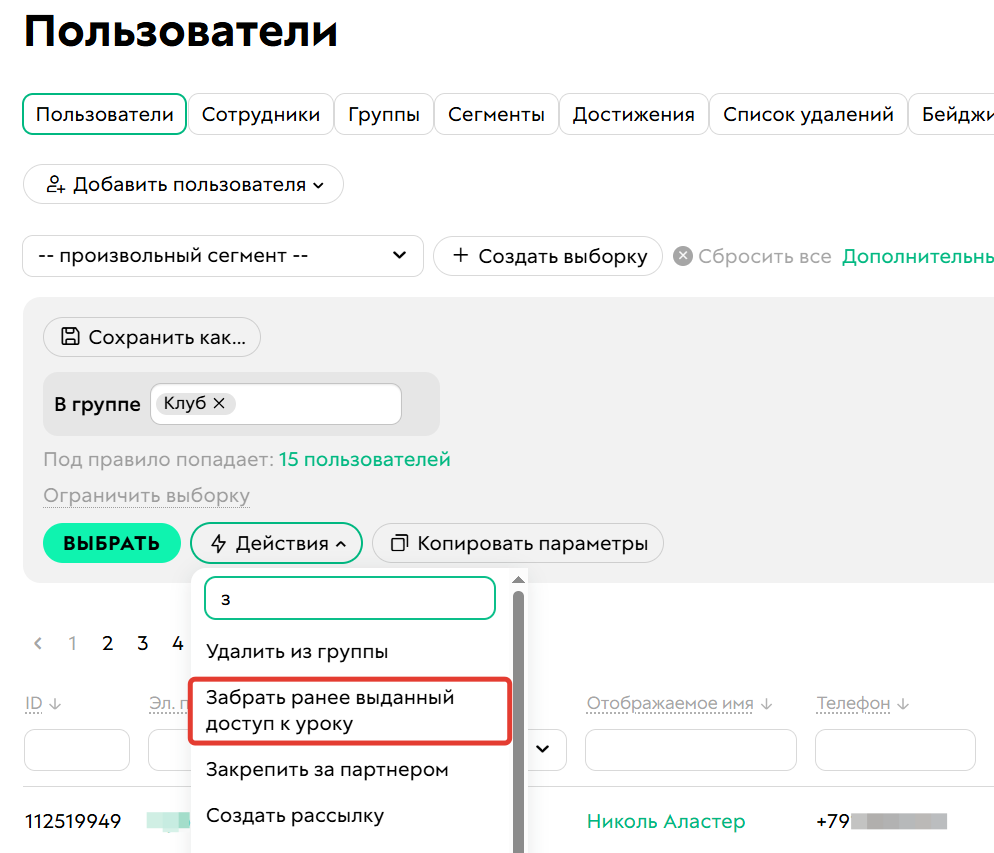Screen dimensions: 994x853
Task: Open the "Сегменты" tab
Action: click(496, 114)
